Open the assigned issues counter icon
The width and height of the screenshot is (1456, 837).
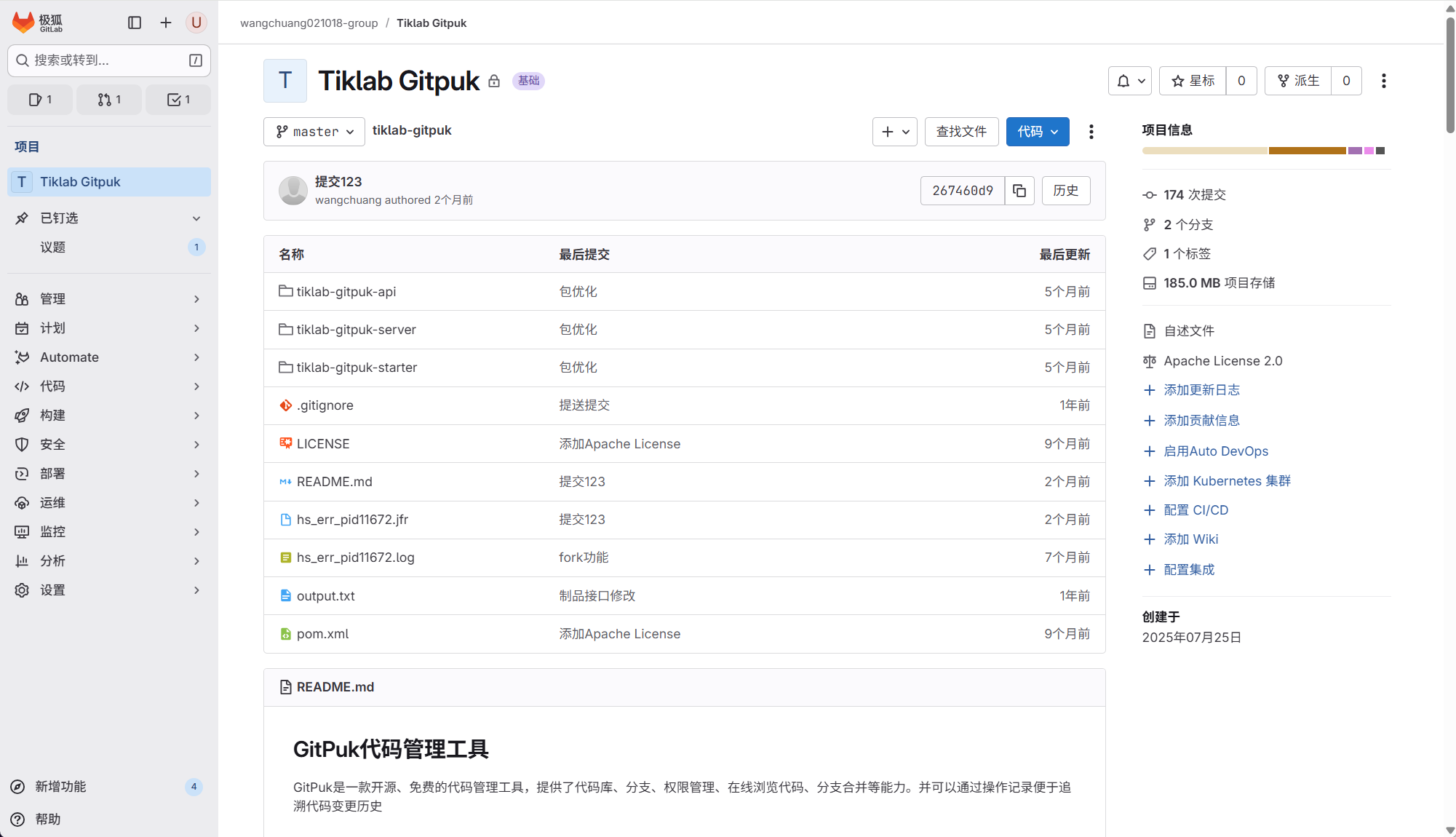click(x=40, y=100)
